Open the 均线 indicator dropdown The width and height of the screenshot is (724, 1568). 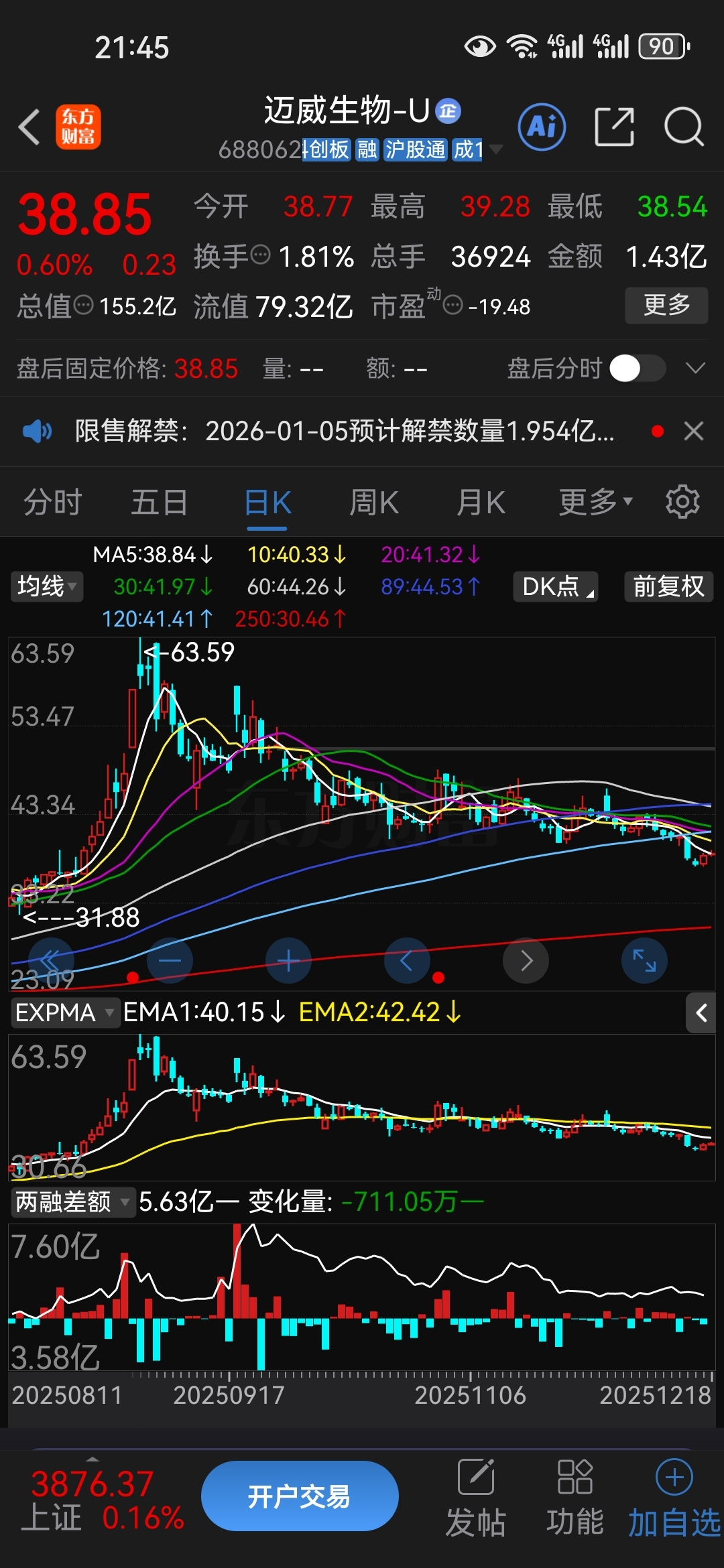click(47, 586)
